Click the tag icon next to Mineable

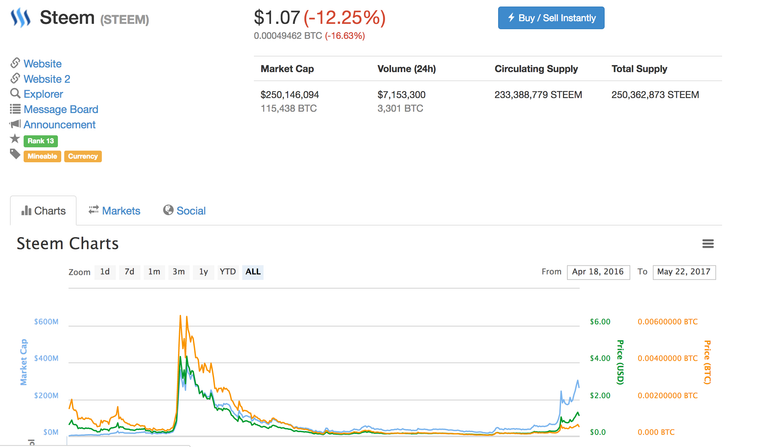coord(15,155)
